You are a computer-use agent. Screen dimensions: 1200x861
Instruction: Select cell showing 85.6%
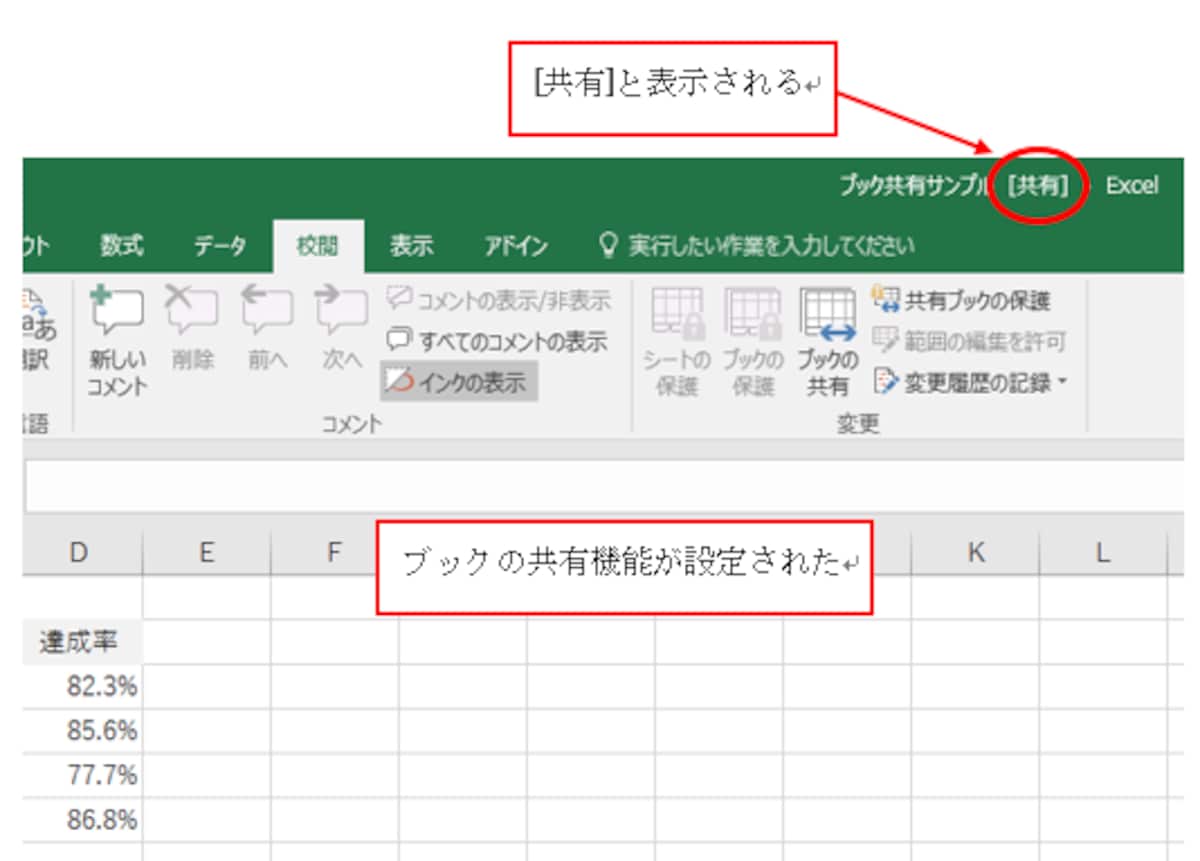pyautogui.click(x=82, y=731)
